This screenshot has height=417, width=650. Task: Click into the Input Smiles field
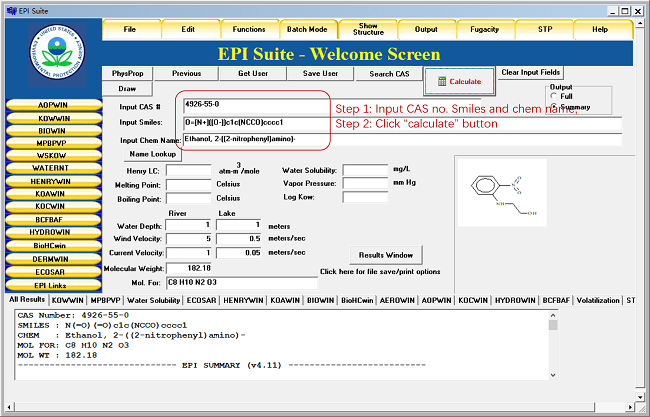[402, 123]
